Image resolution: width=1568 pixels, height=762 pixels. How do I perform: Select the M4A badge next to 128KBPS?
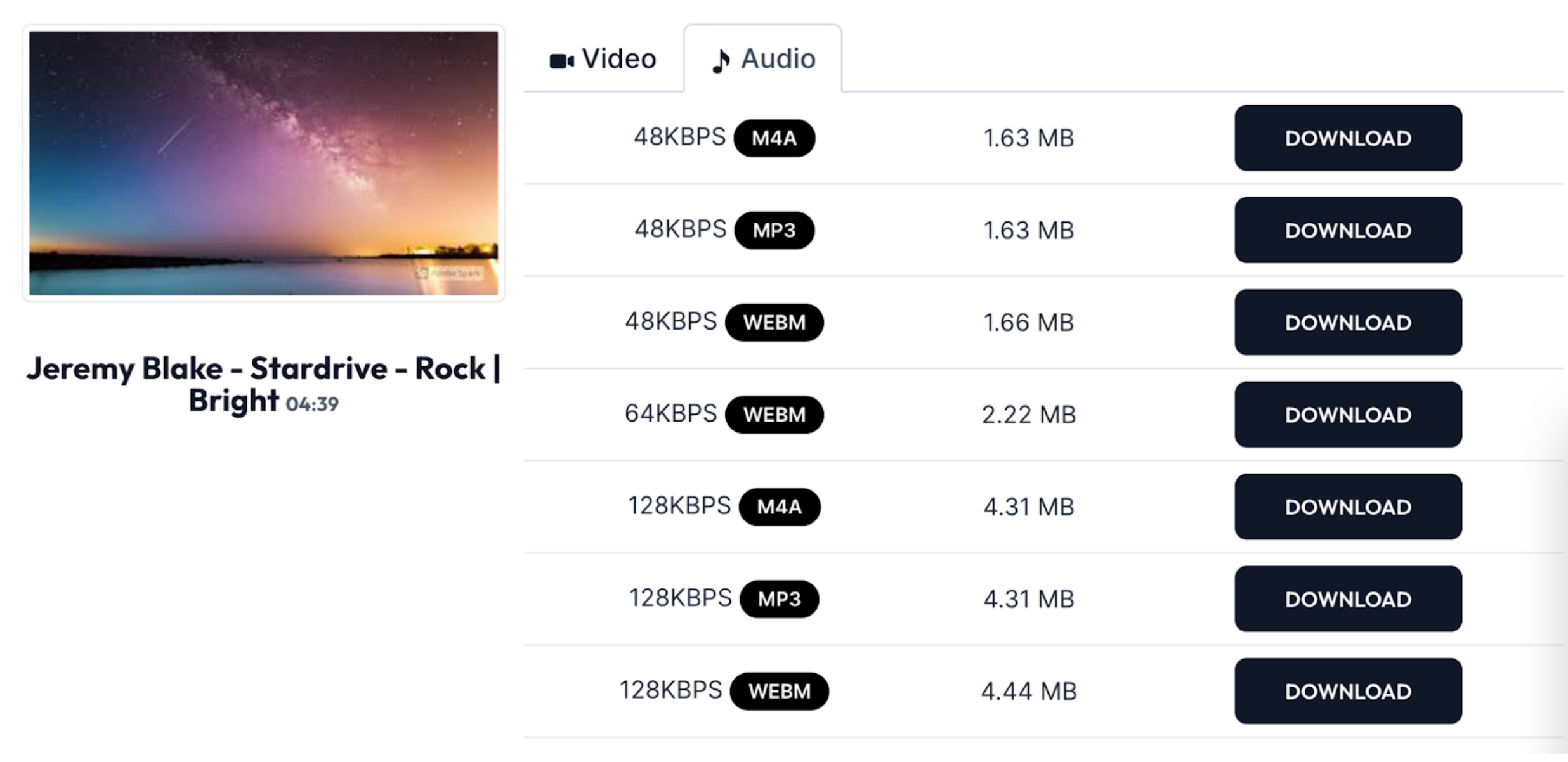pyautogui.click(x=779, y=507)
